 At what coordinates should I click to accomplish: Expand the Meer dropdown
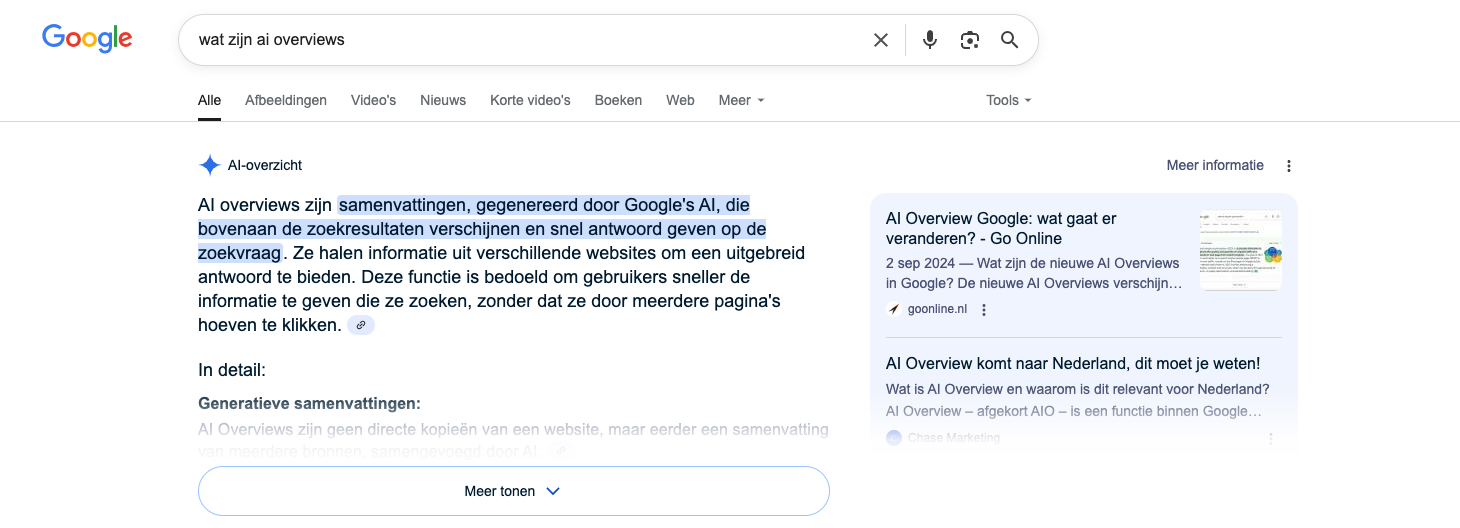[x=741, y=100]
